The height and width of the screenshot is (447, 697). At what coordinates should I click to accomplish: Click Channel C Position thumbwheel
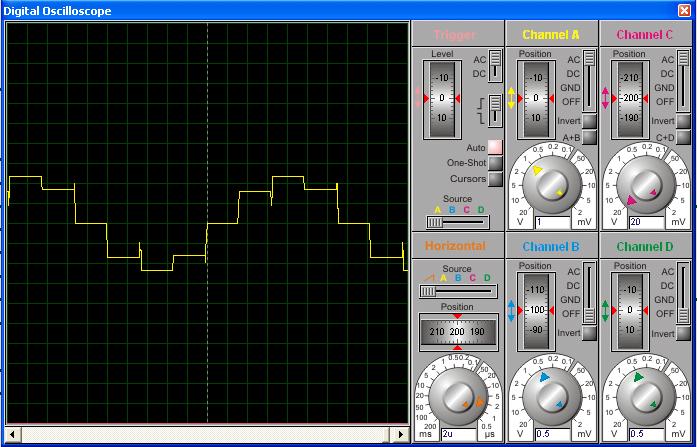(x=630, y=99)
